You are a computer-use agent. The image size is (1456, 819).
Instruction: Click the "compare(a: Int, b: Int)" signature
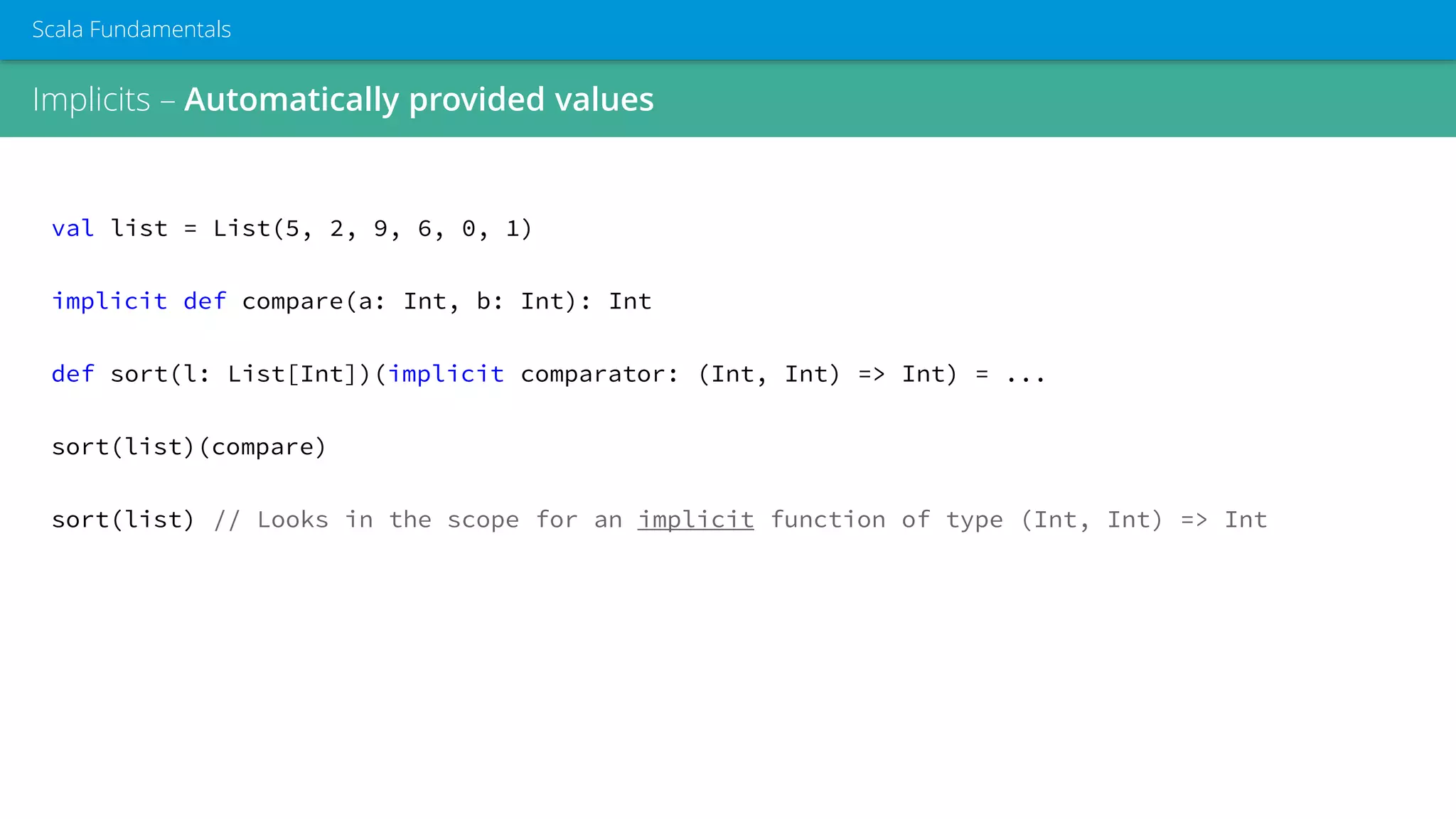409,301
